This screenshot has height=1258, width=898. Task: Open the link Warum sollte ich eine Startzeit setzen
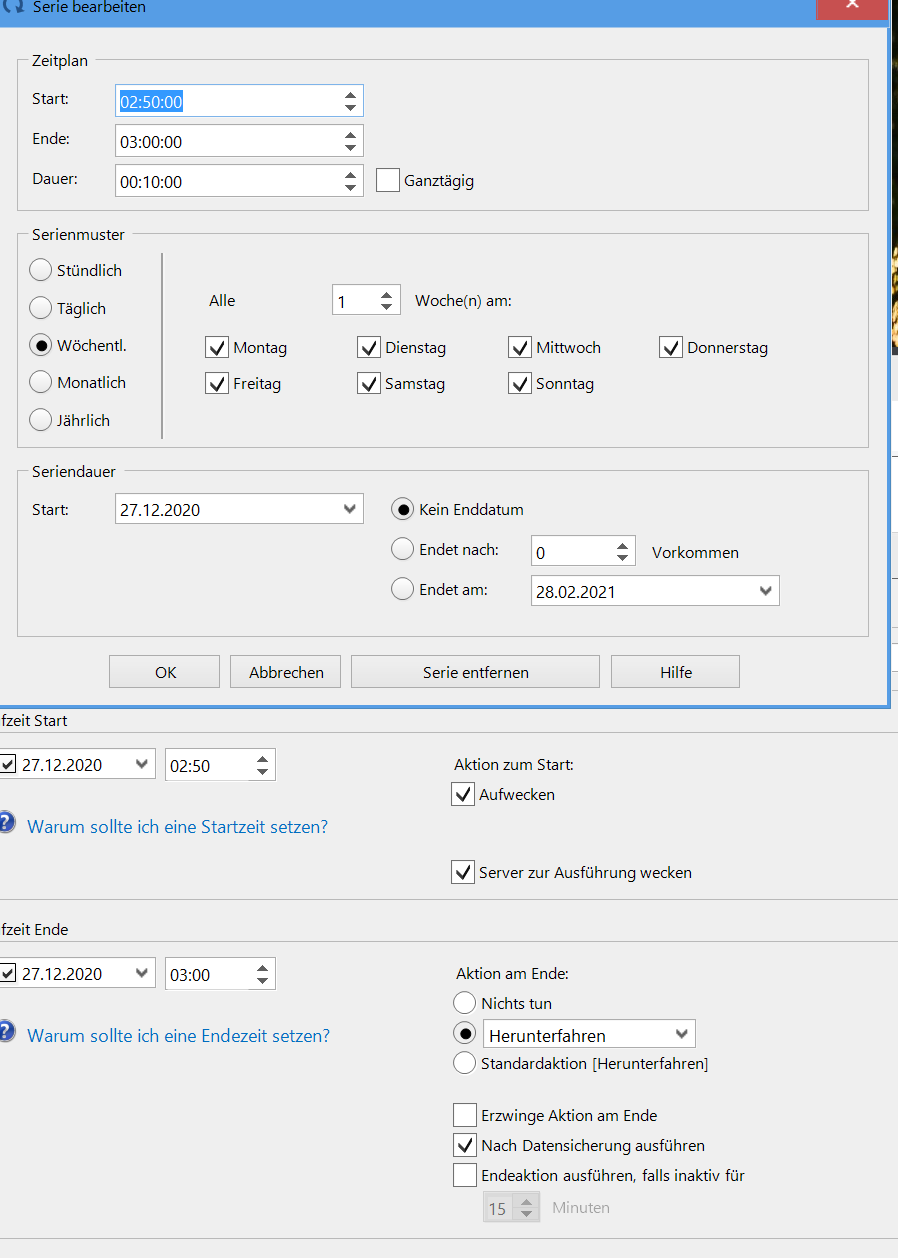(x=177, y=826)
